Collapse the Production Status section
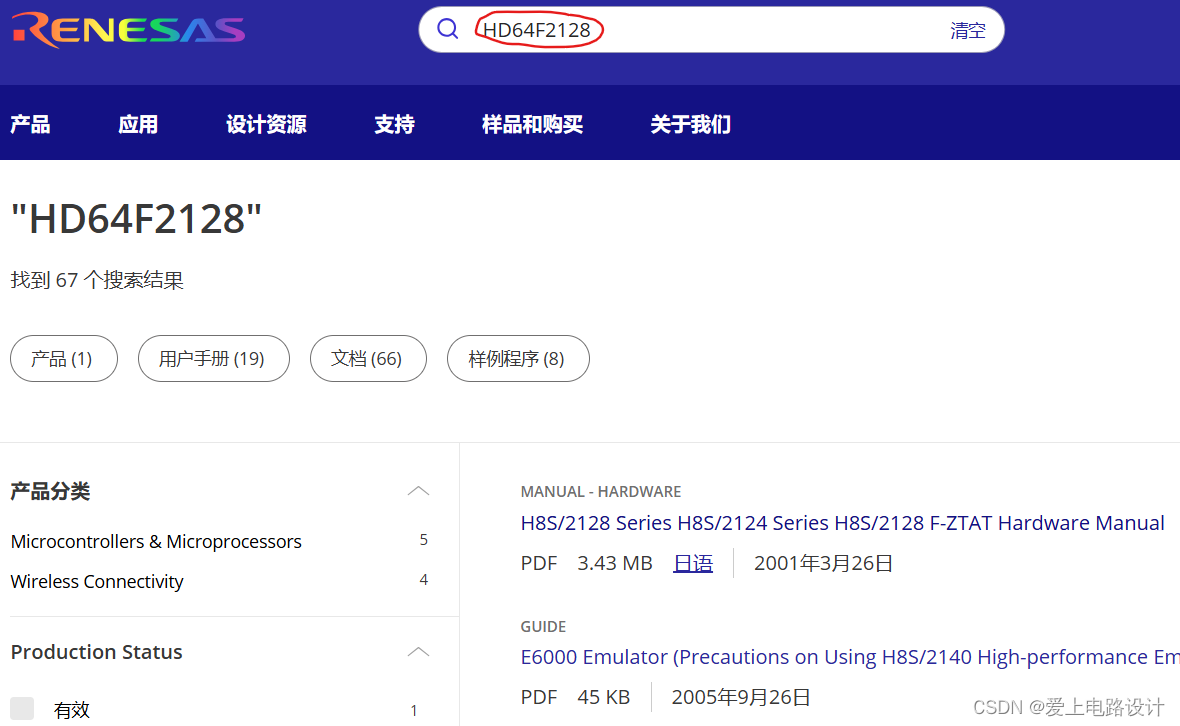Screen dimensions: 1180x726 (418, 651)
